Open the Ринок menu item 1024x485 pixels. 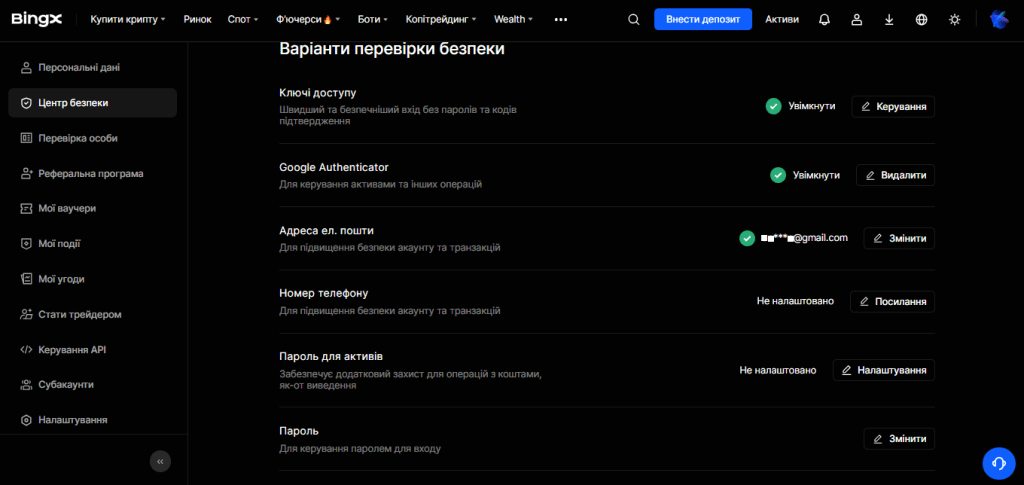197,20
